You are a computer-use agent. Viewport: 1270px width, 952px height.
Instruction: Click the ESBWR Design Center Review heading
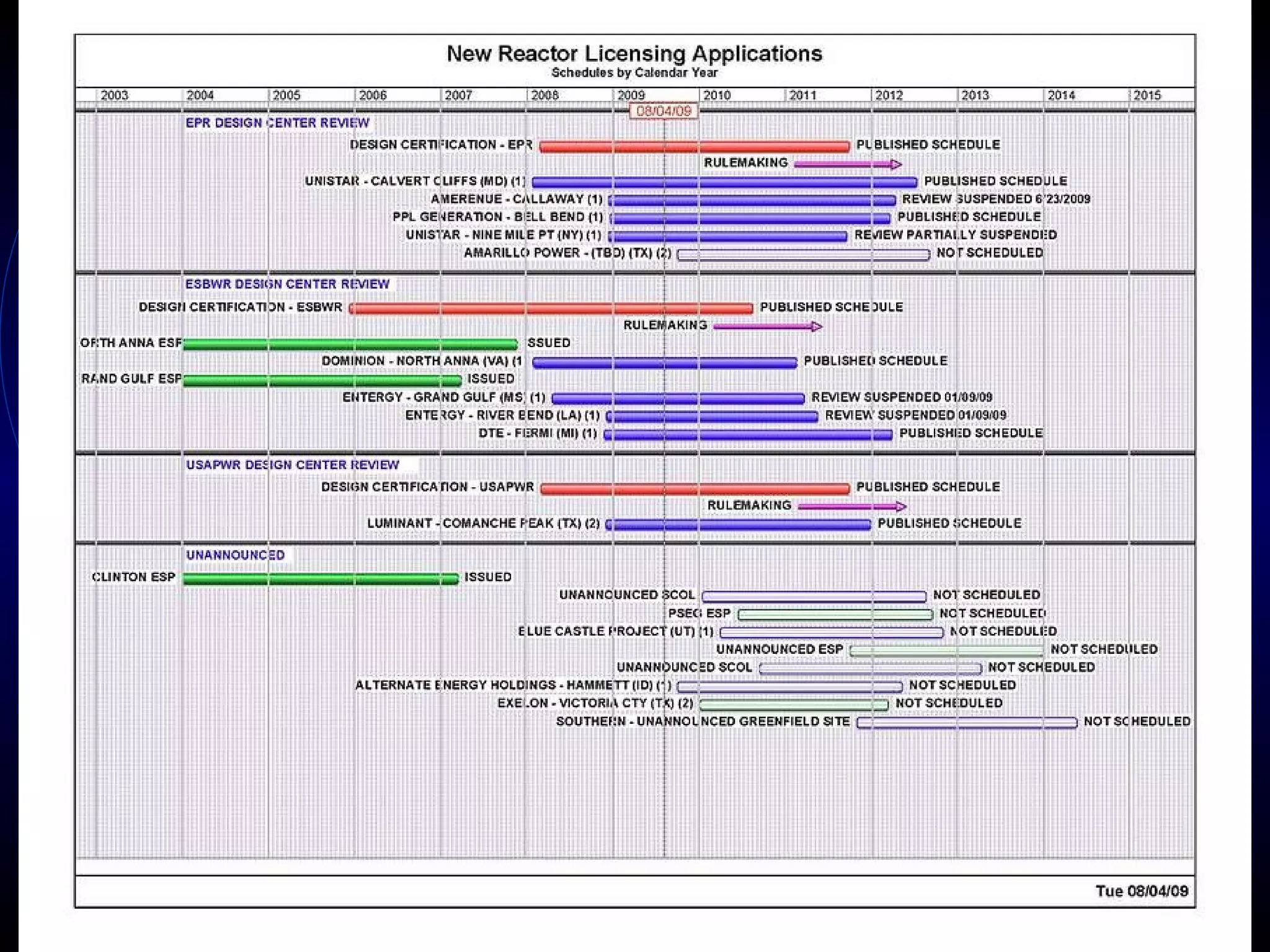pyautogui.click(x=287, y=284)
